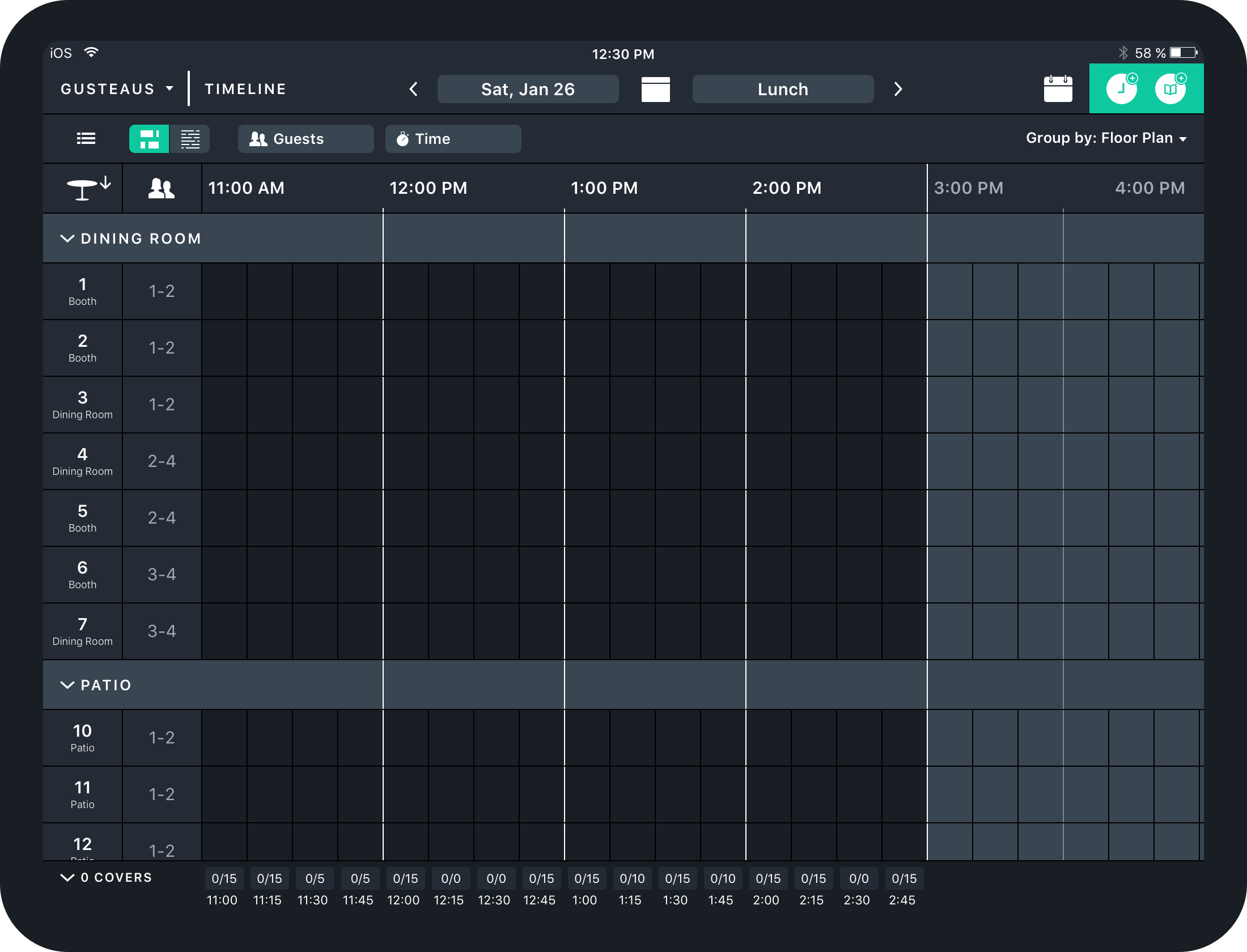Collapse the Dining Room section

click(67, 239)
